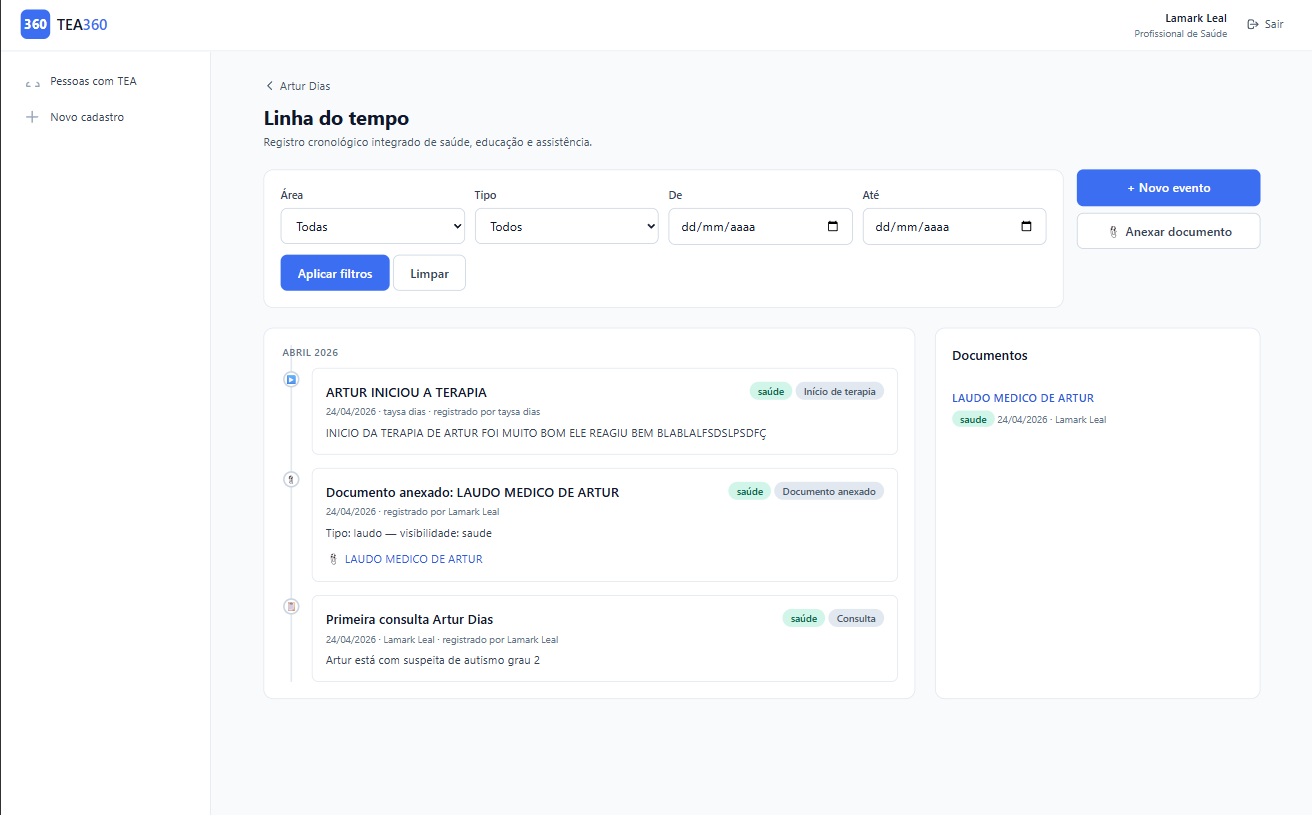Open the calendar picker in De field
1312x815 pixels.
(x=833, y=226)
